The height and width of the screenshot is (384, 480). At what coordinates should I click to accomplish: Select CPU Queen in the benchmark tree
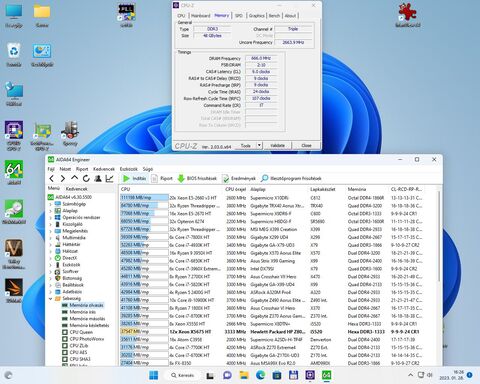pos(81,332)
